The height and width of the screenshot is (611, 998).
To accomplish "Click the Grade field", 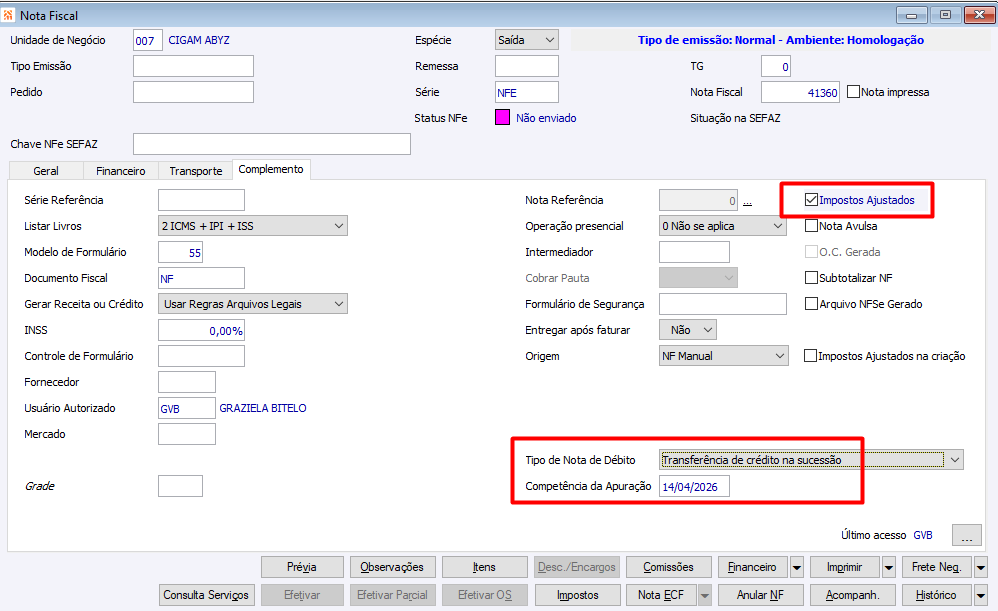I will pos(180,486).
